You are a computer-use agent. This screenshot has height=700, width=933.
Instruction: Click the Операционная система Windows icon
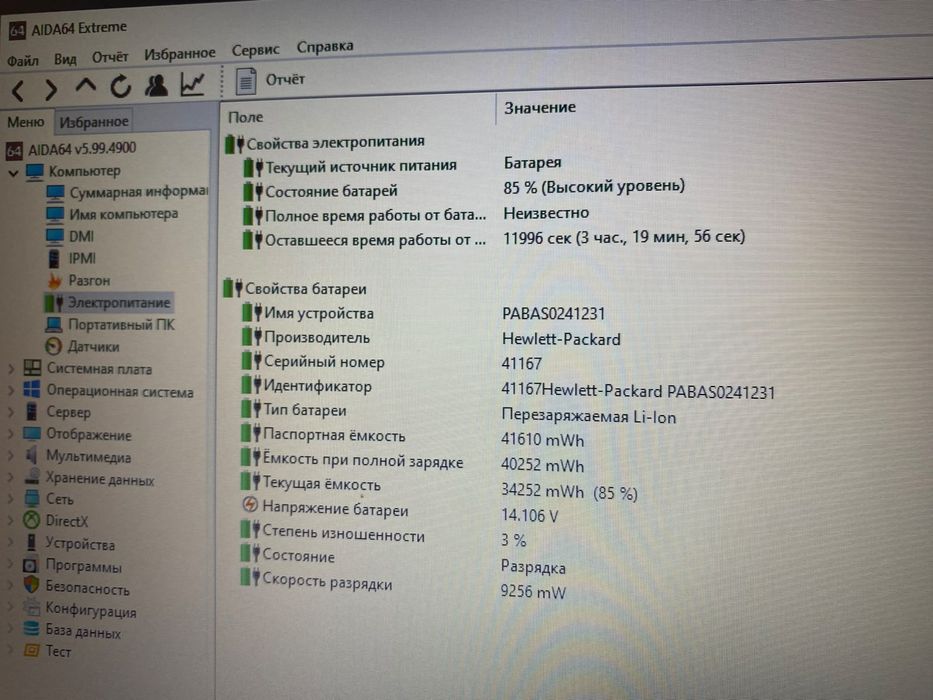(32, 390)
